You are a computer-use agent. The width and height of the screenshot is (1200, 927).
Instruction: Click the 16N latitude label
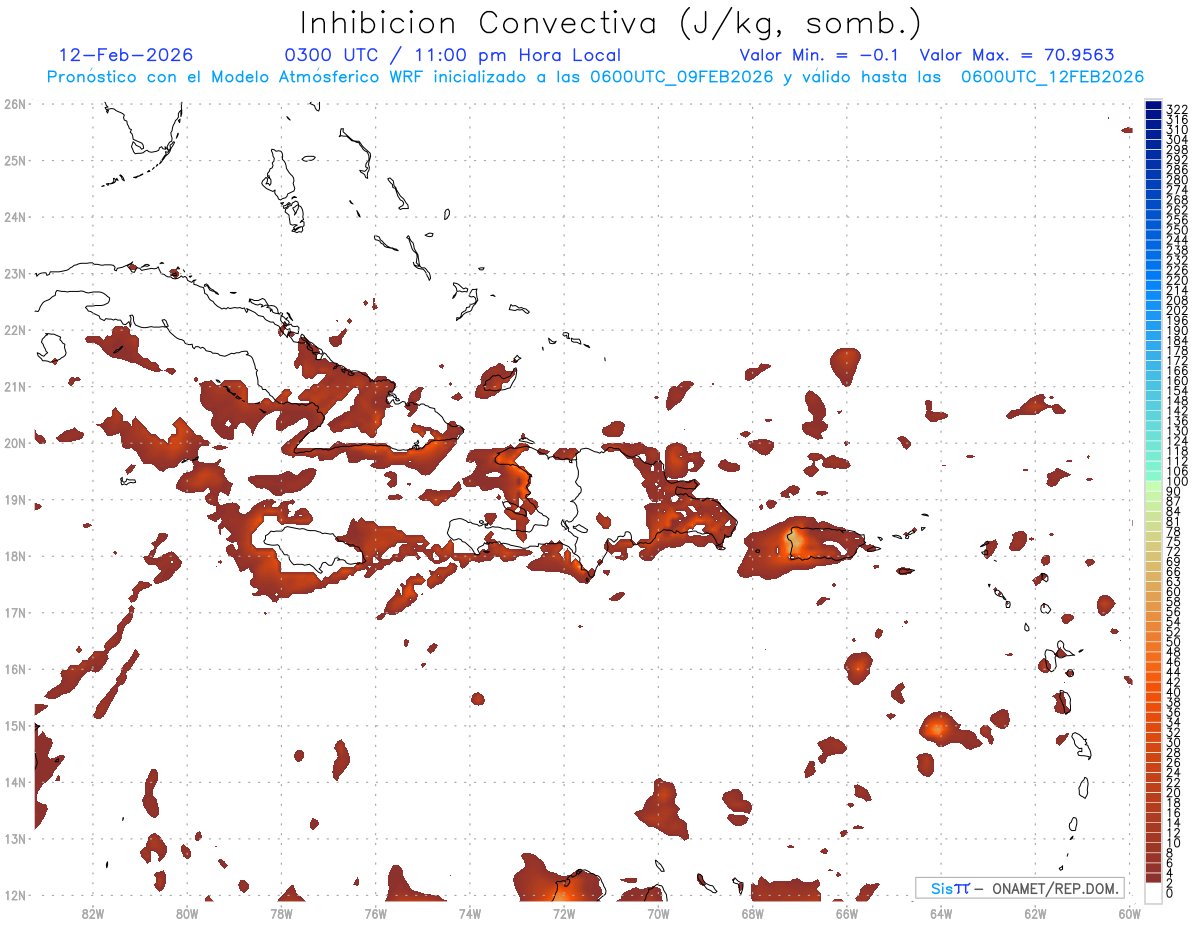tap(15, 669)
